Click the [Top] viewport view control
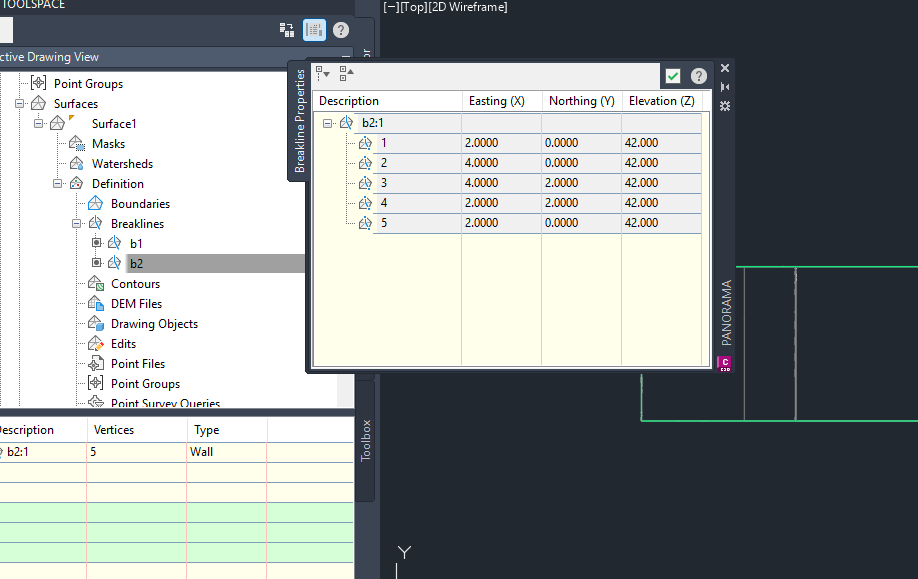Viewport: 918px width, 579px height. [x=413, y=7]
